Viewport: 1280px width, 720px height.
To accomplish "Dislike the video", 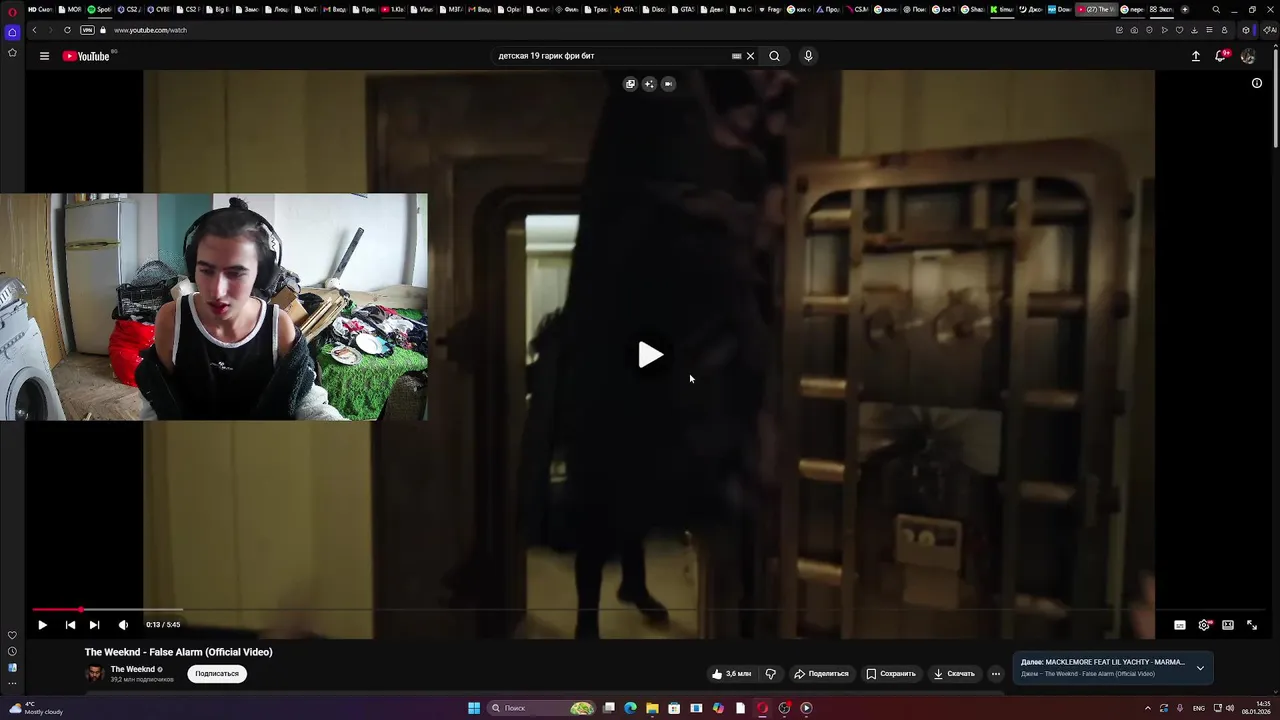I will click(x=770, y=674).
